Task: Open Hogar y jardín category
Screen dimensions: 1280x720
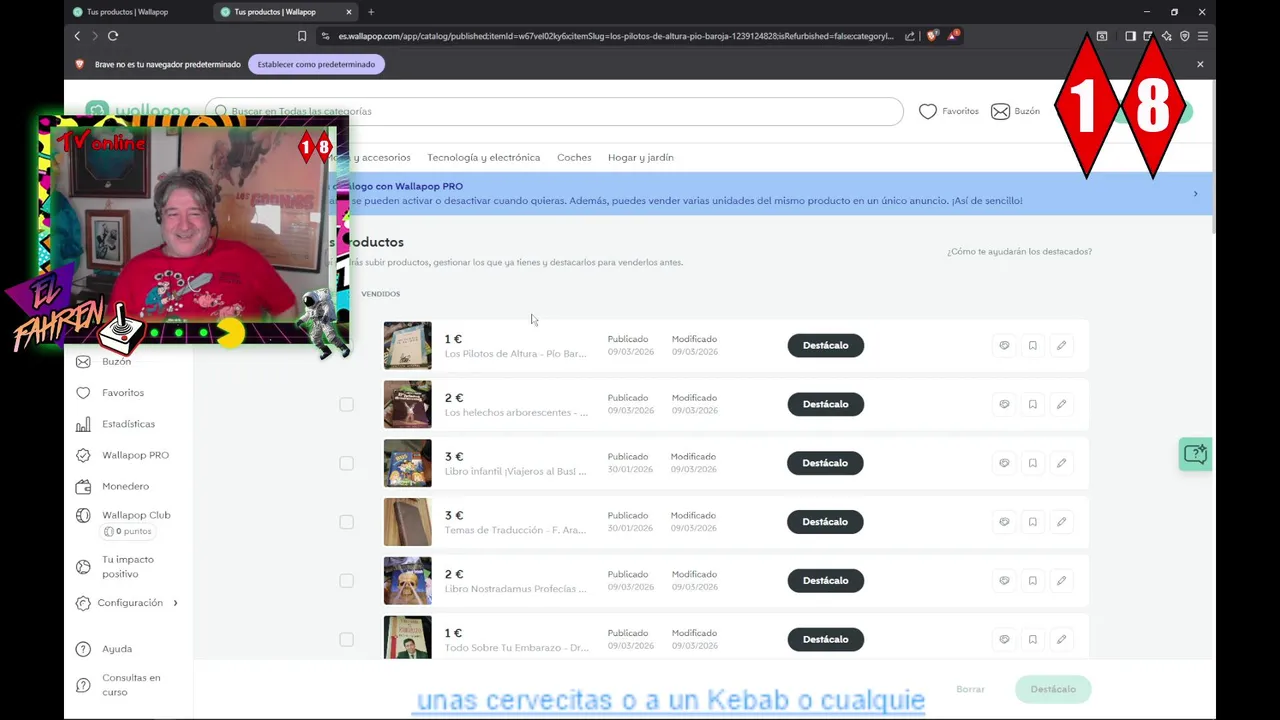Action: point(641,157)
